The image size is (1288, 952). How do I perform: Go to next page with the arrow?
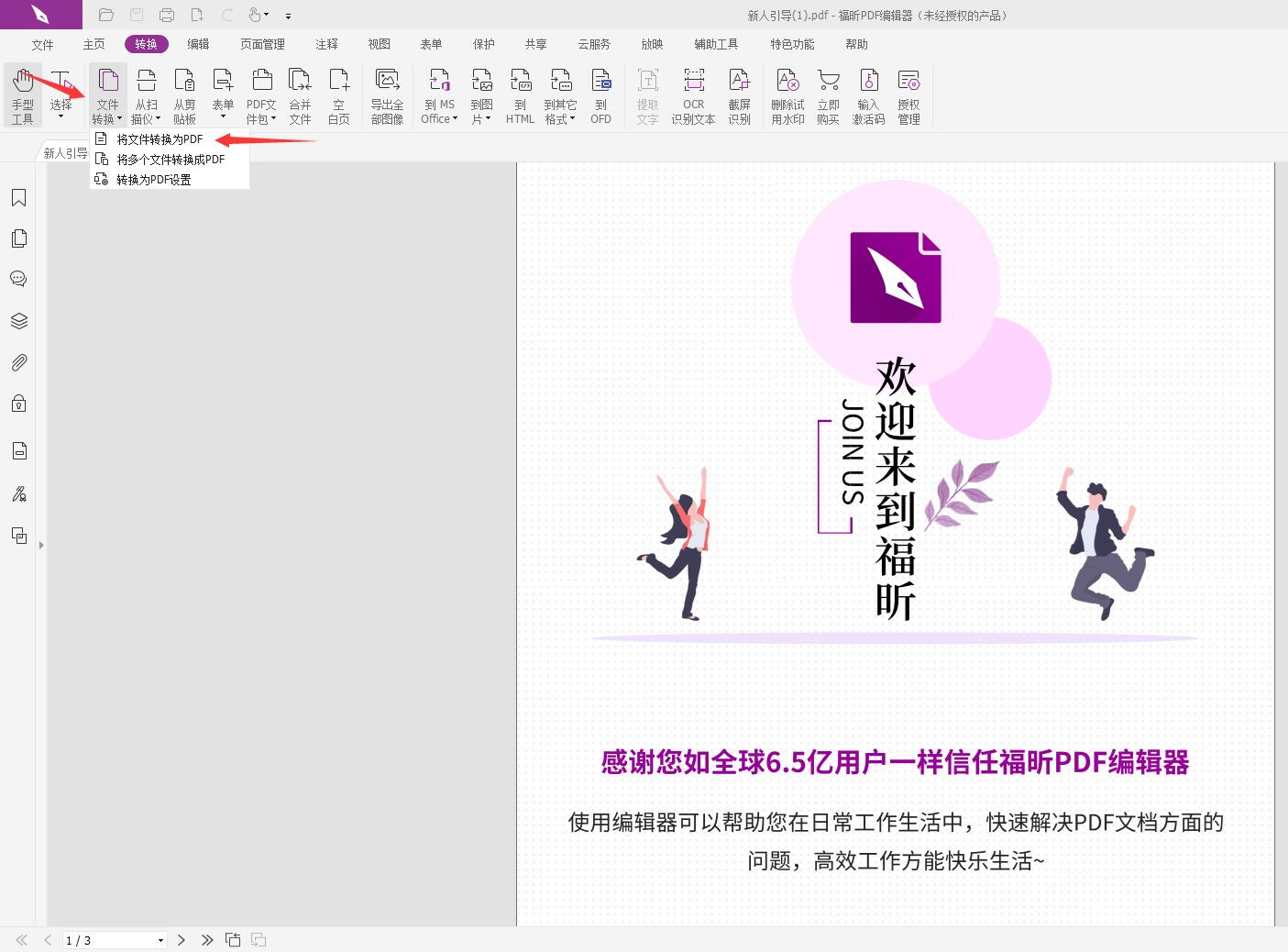(182, 940)
